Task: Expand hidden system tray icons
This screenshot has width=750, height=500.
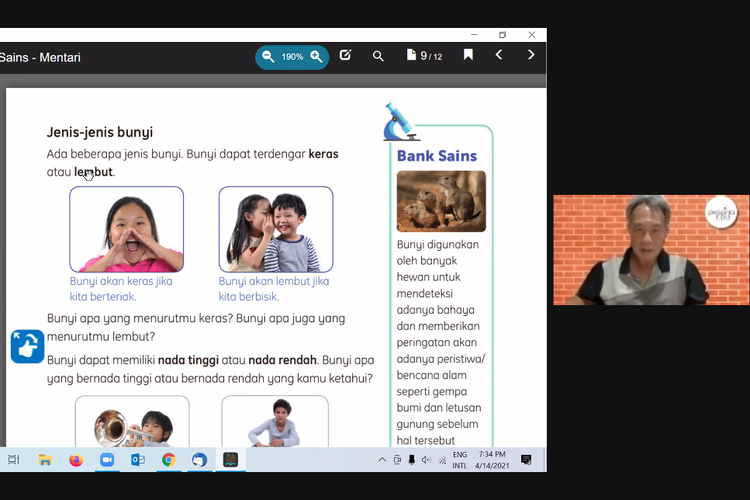Action: point(381,460)
